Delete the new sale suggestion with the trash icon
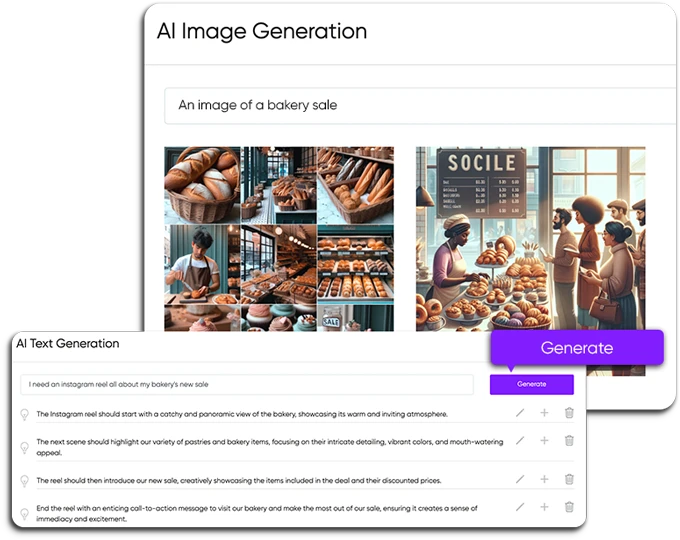 pos(569,479)
